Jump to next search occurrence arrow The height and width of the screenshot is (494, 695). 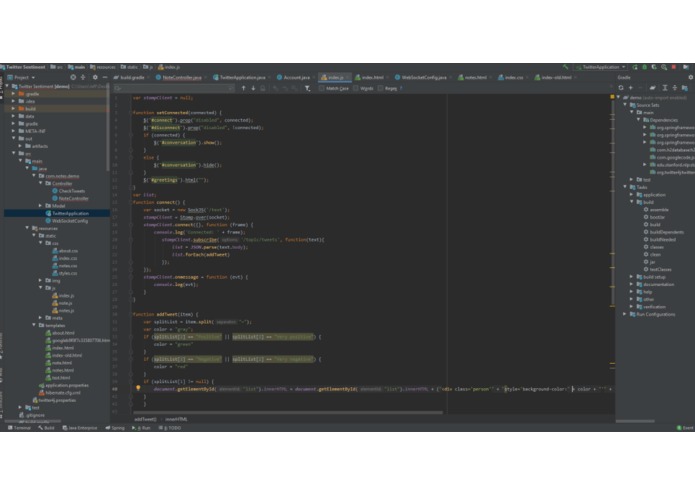point(253,88)
